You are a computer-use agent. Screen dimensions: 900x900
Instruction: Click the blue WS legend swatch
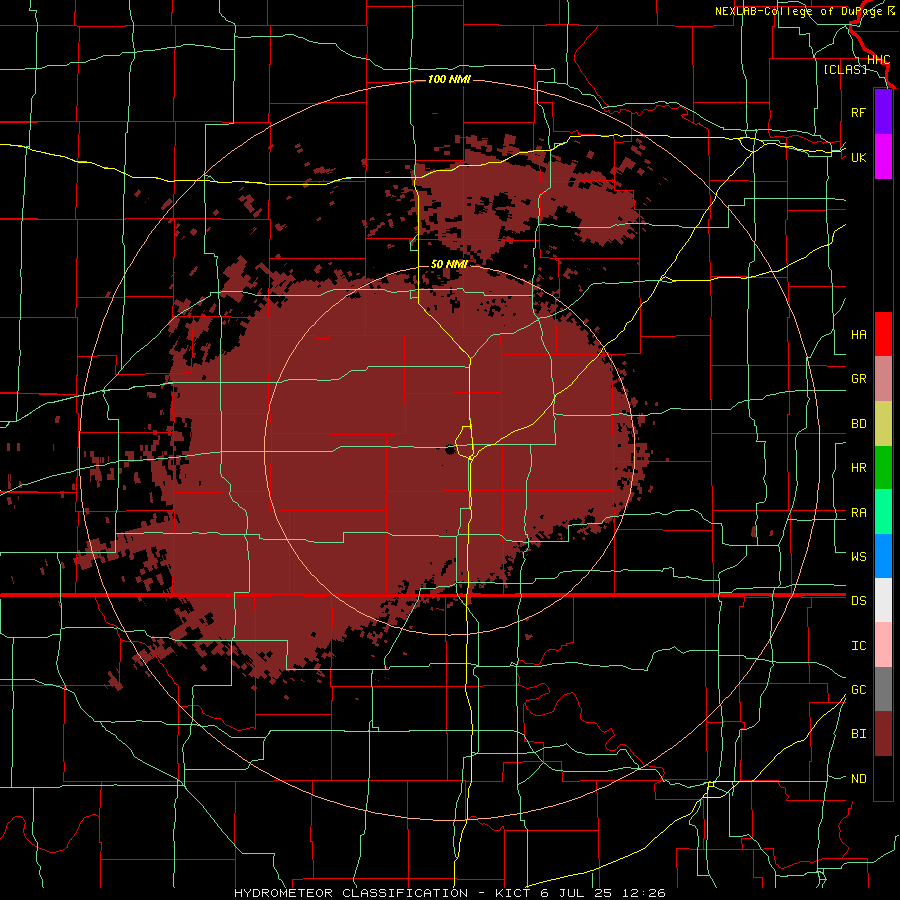pyautogui.click(x=883, y=556)
